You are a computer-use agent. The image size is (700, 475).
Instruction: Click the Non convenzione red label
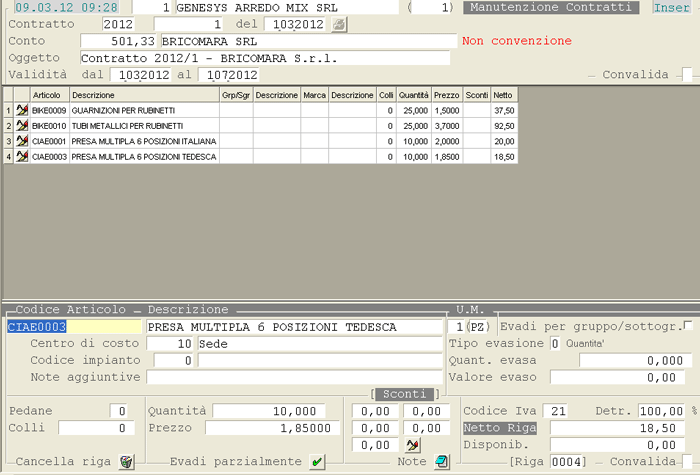pos(517,41)
